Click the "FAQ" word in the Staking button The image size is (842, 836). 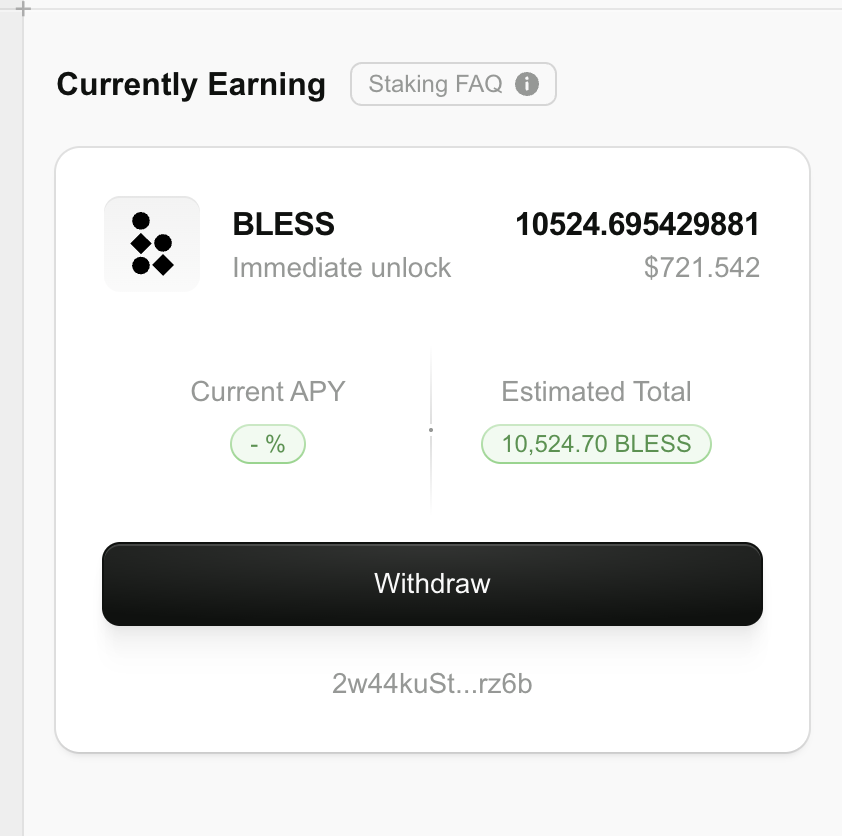point(480,84)
